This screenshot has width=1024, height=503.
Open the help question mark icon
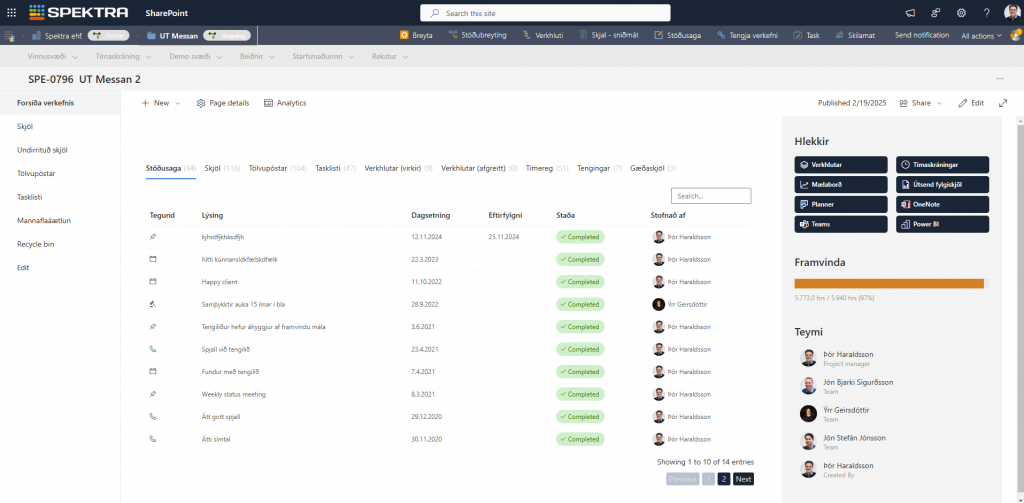[986, 12]
